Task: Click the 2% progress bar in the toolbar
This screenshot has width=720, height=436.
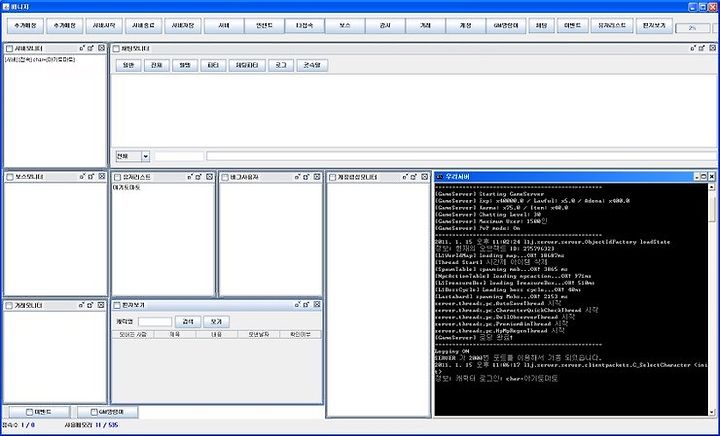Action: click(x=692, y=28)
